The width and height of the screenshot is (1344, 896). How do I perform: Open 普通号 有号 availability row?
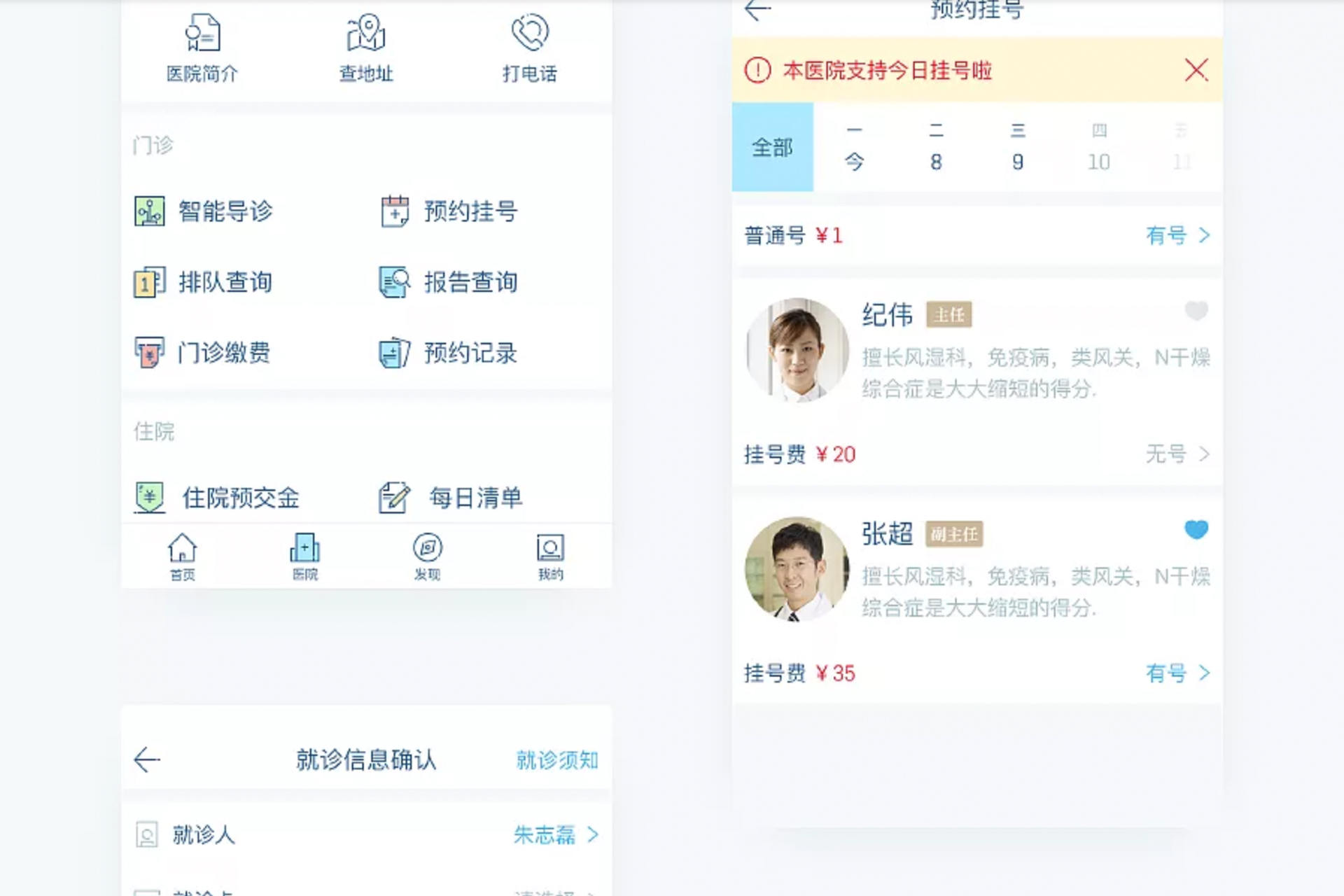pos(977,235)
